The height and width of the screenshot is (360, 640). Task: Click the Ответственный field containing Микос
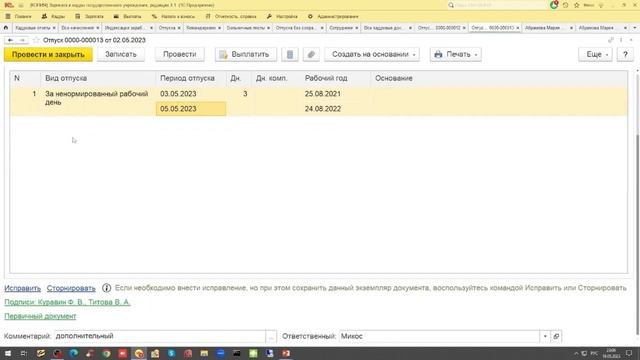click(439, 336)
